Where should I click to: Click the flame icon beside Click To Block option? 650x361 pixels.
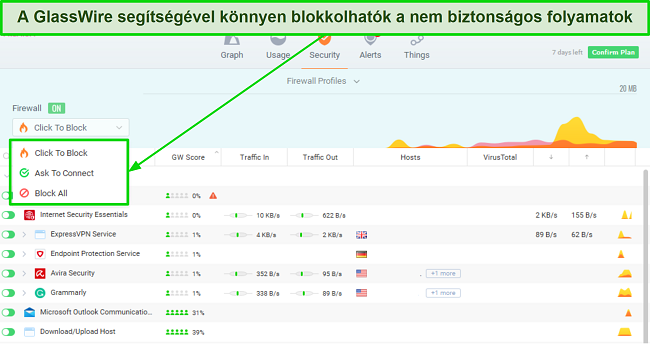(24, 153)
